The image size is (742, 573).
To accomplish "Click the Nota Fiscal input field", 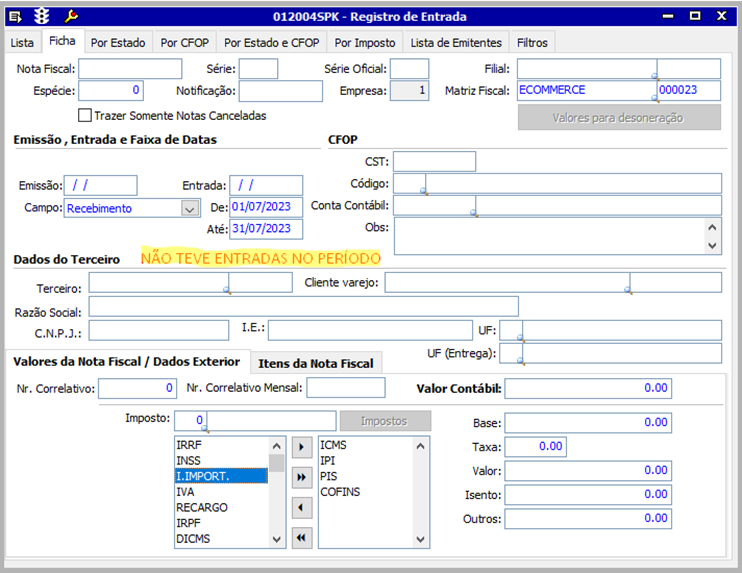I will pos(130,69).
